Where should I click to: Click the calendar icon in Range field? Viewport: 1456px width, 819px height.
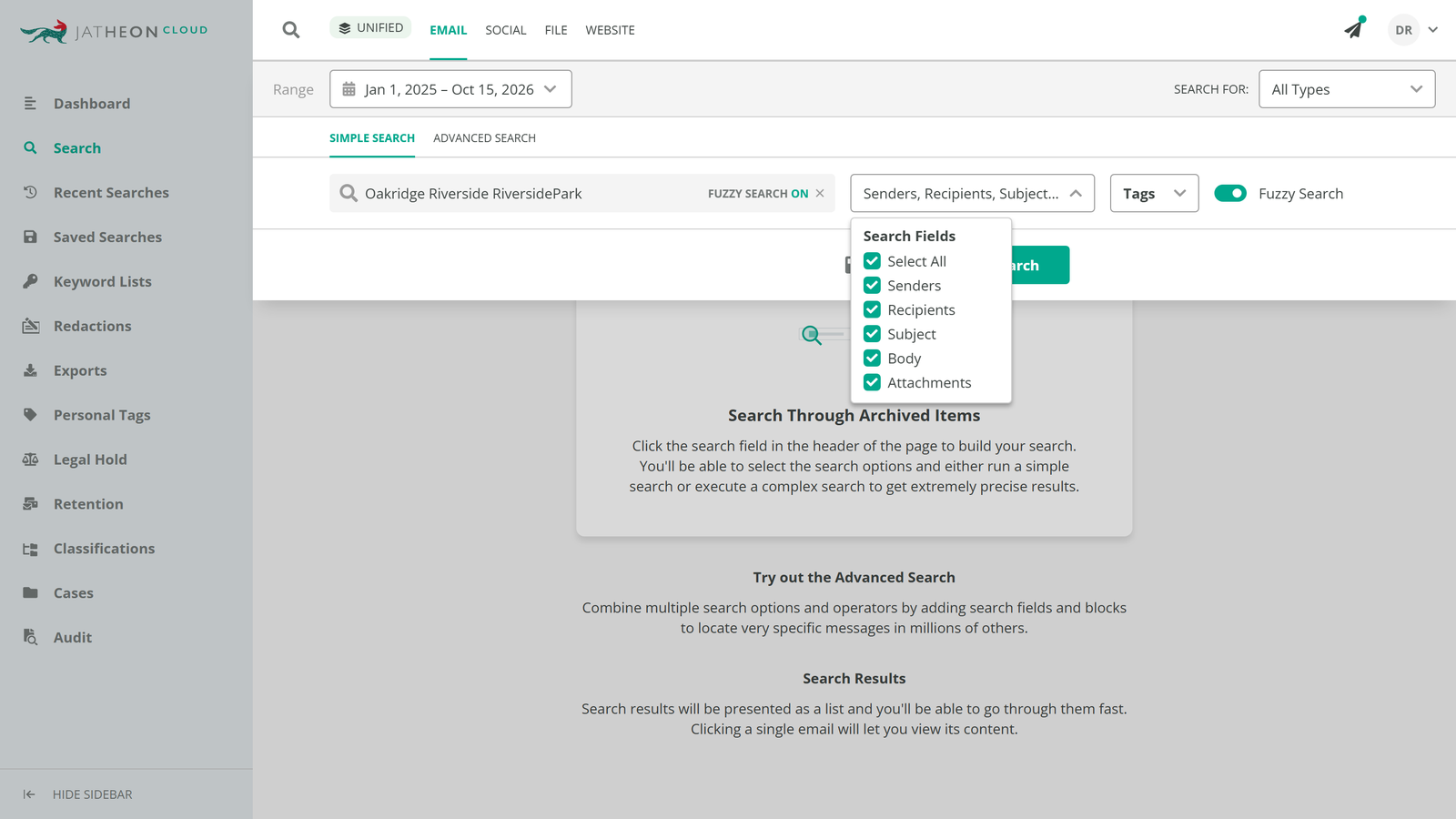[349, 89]
